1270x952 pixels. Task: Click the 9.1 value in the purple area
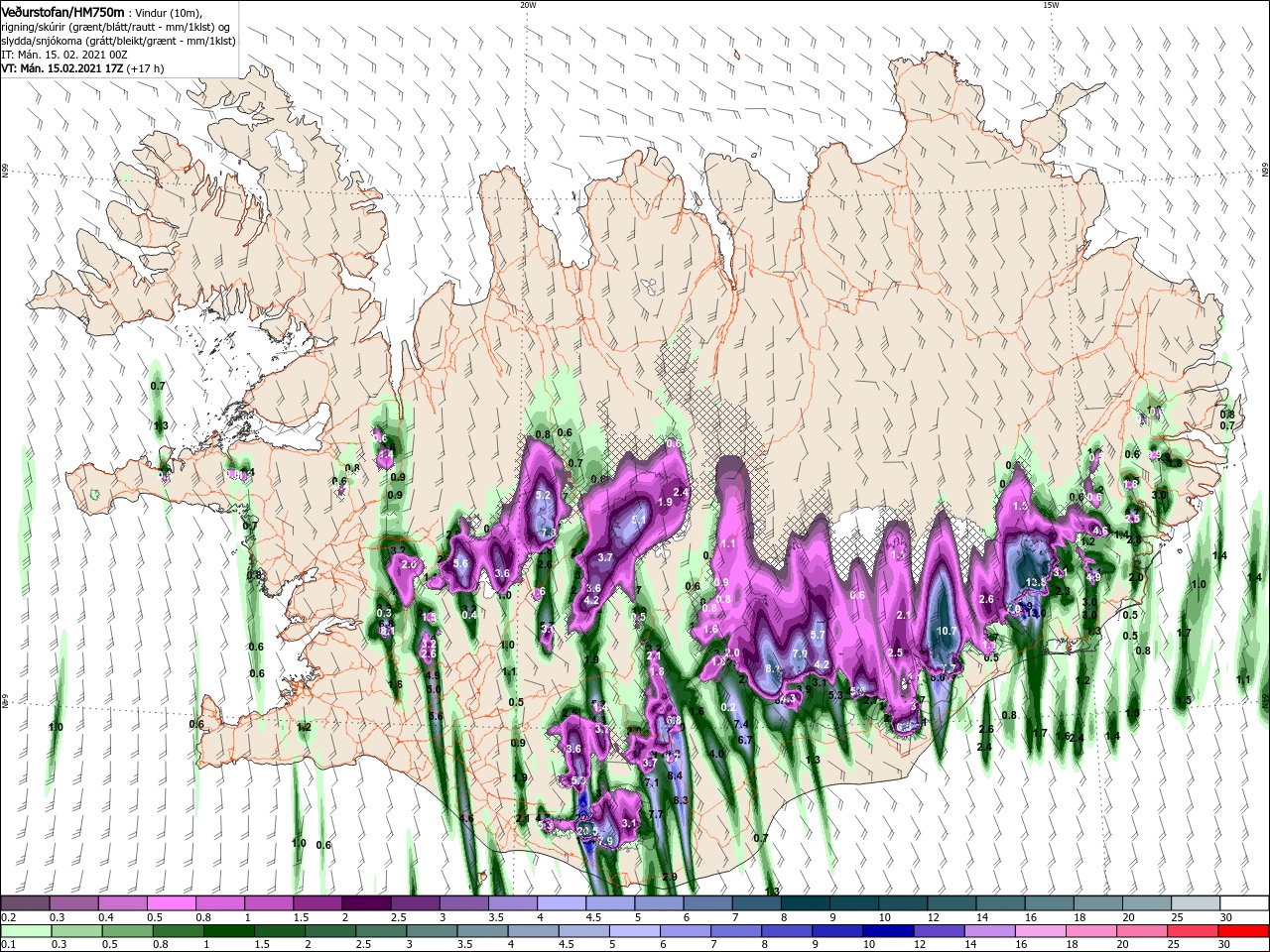pyautogui.click(x=639, y=519)
